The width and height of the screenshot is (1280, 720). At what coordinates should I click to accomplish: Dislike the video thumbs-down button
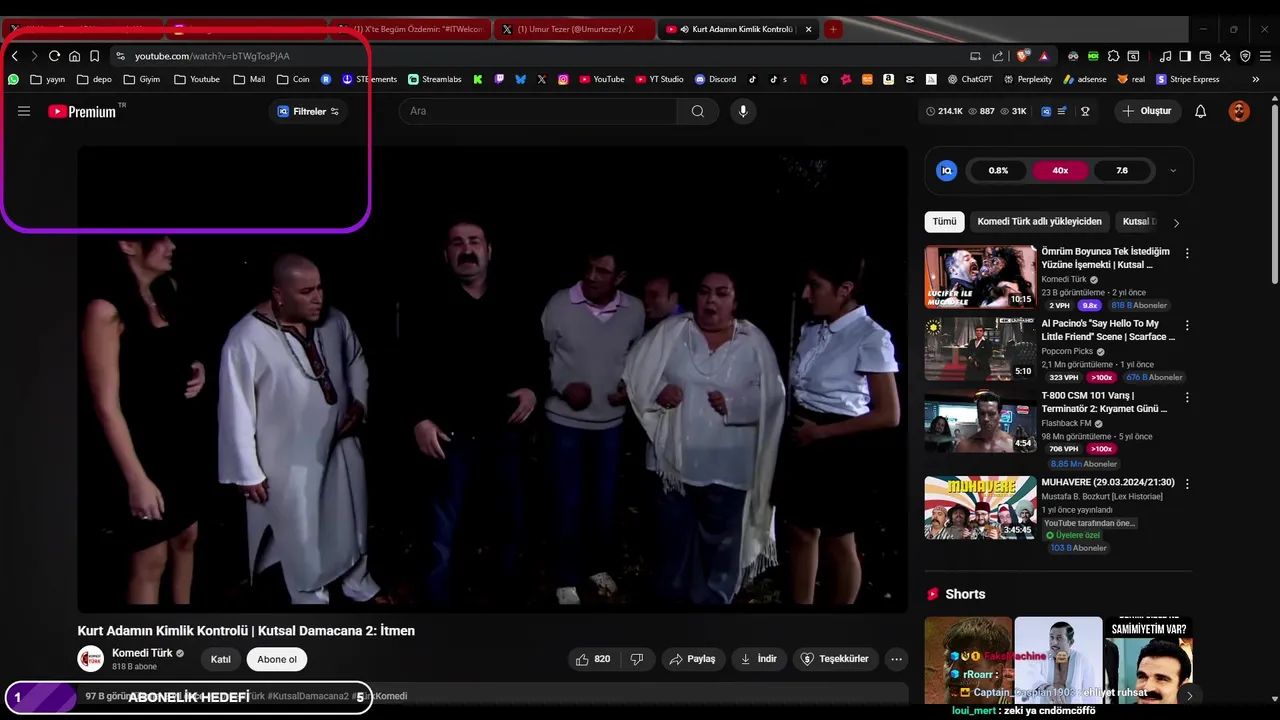(x=637, y=659)
